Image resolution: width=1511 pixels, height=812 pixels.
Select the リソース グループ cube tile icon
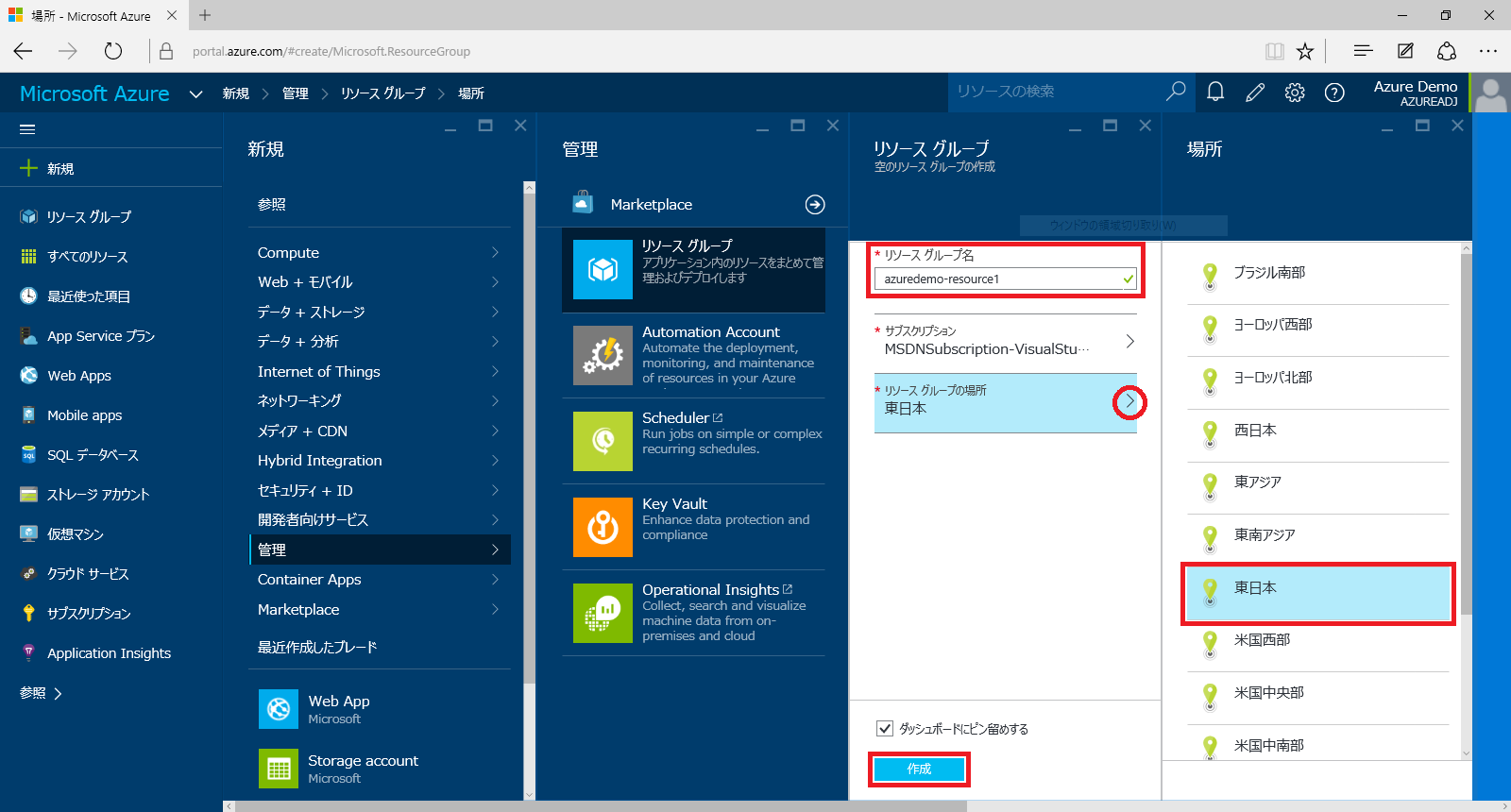pos(603,270)
